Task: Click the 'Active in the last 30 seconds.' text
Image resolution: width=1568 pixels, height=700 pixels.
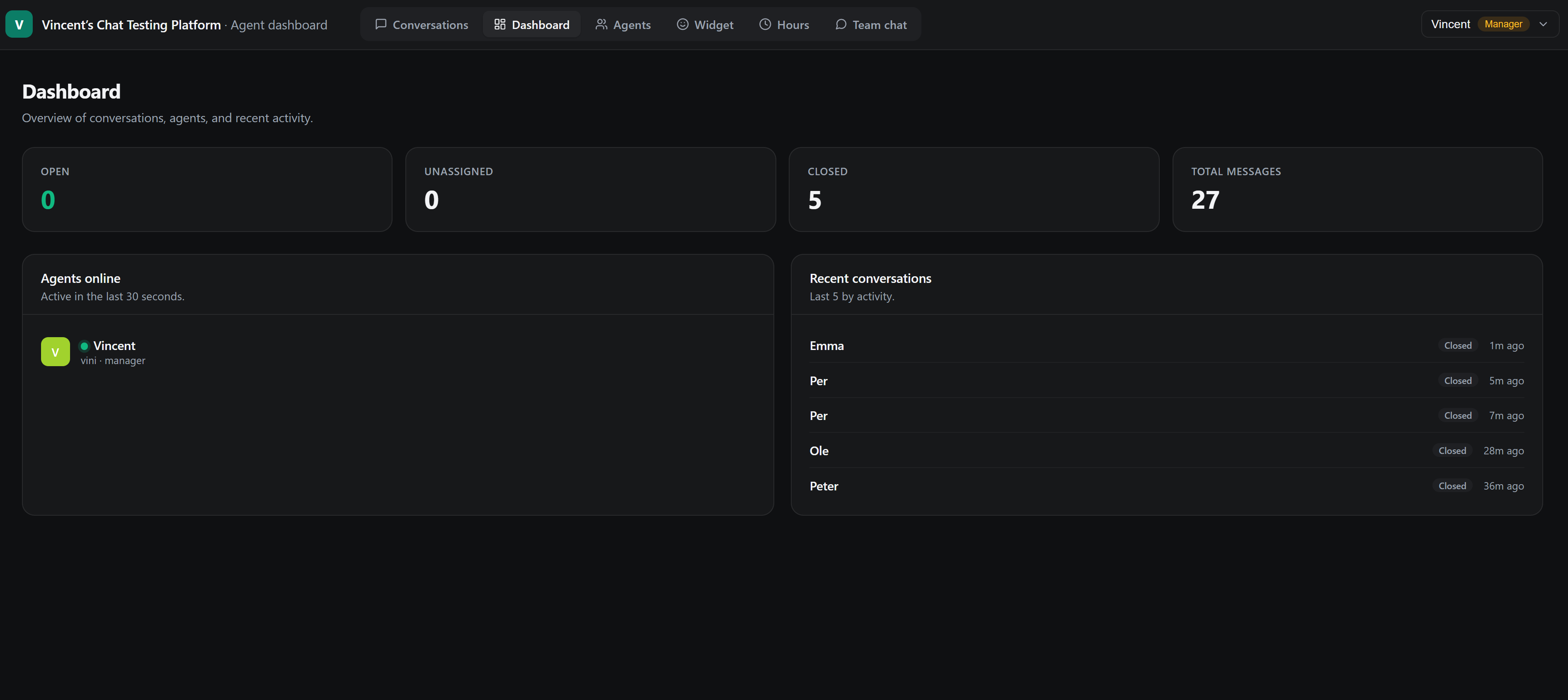Action: (x=113, y=297)
